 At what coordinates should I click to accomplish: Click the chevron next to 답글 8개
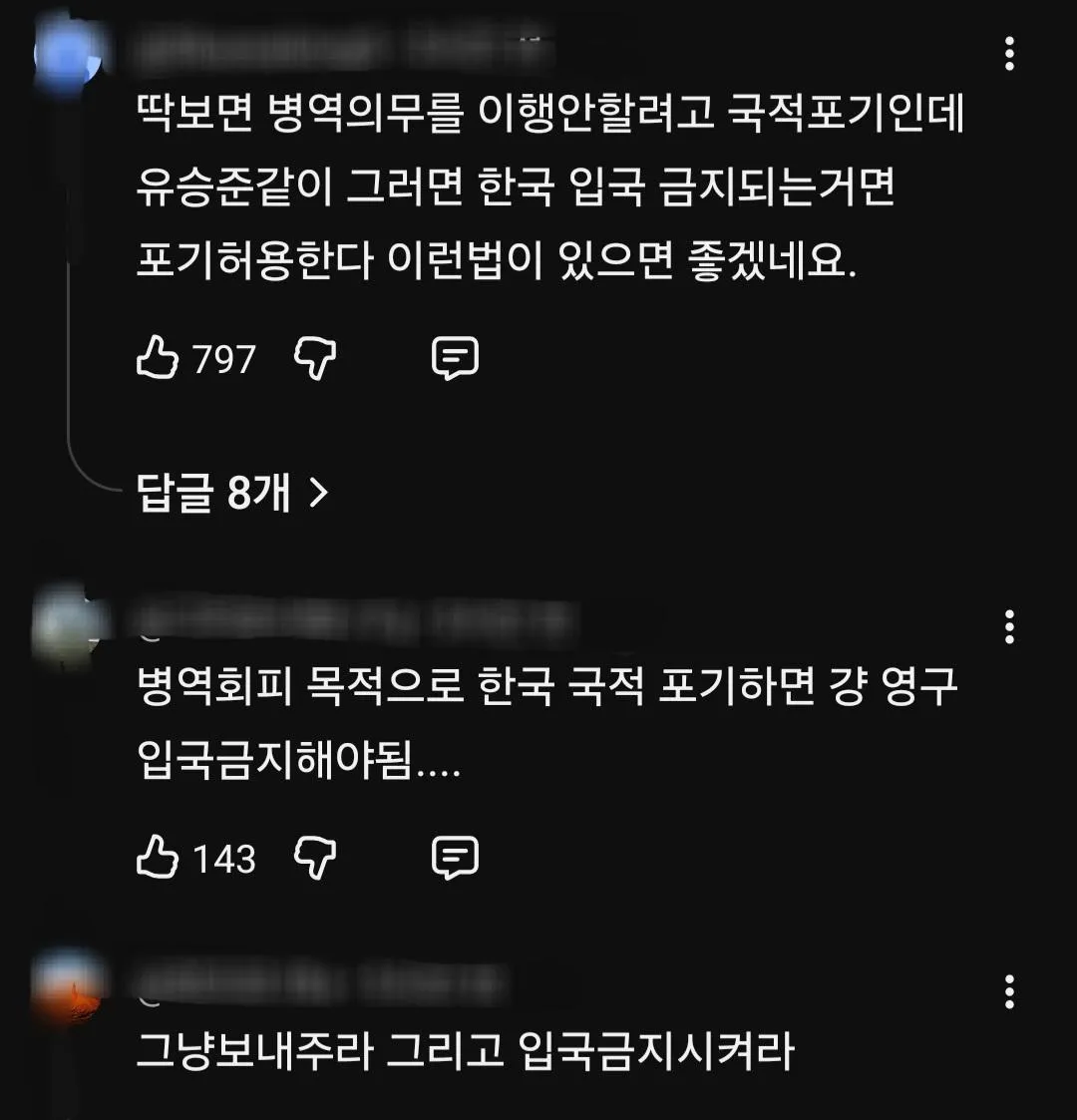[318, 492]
